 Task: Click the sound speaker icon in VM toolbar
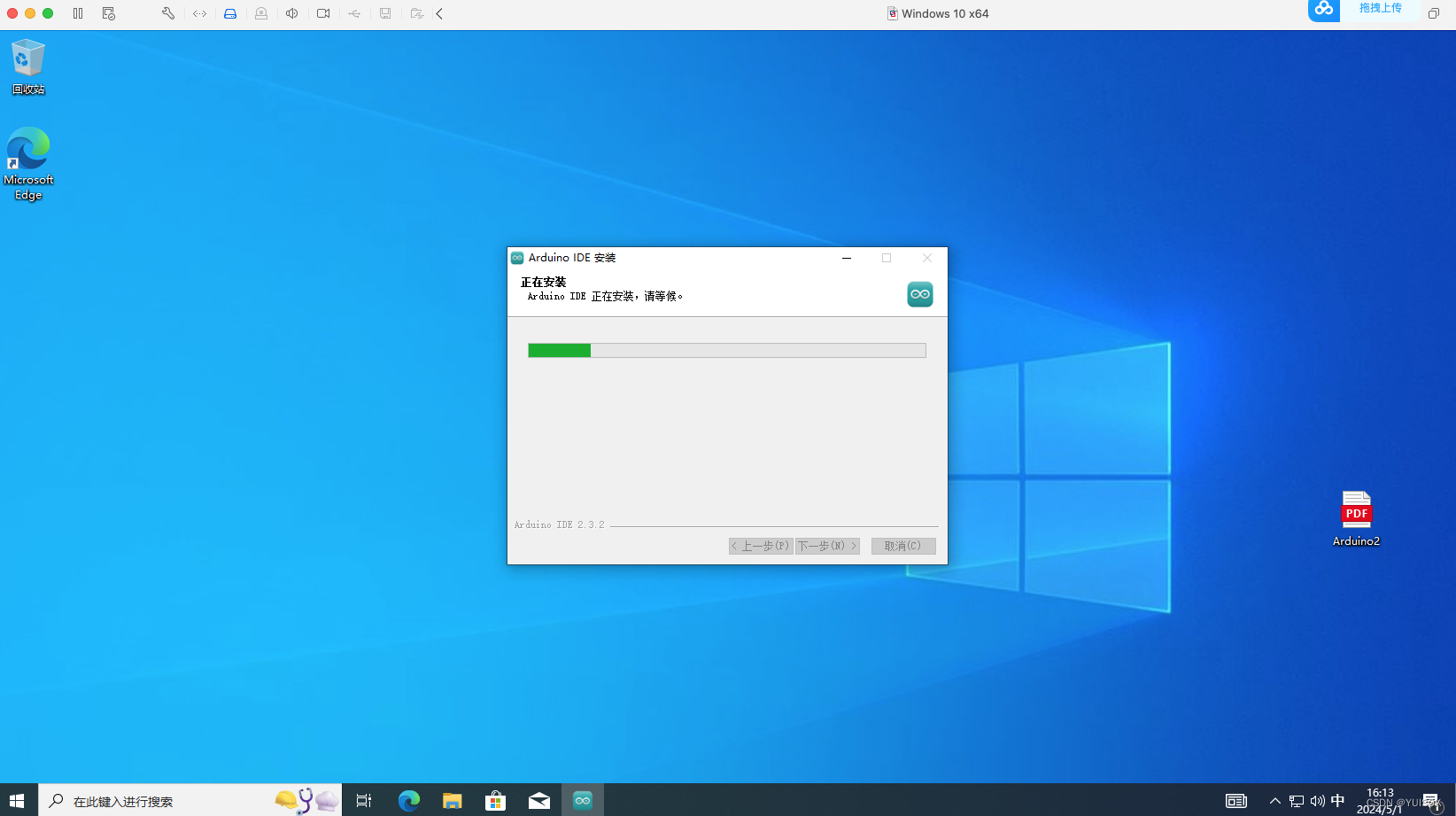point(292,13)
